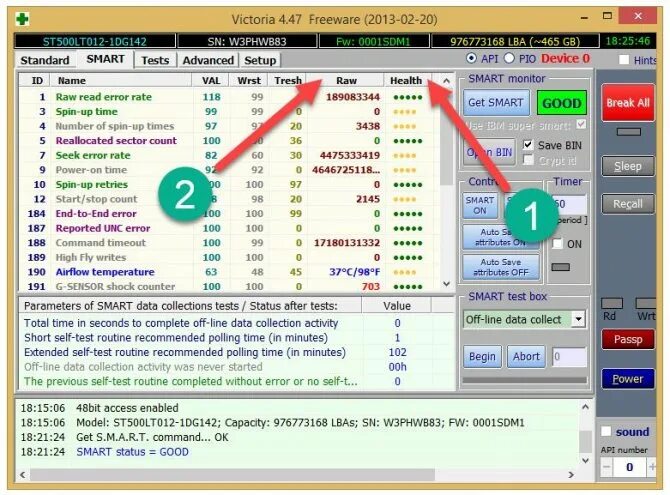Click Auto Save attributes OFF button

coord(501,267)
